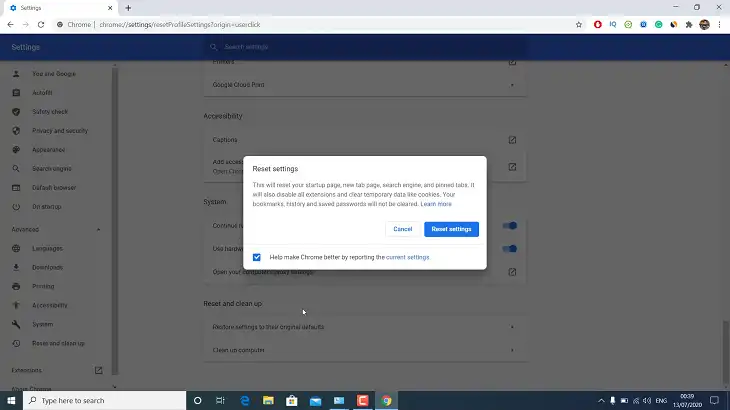This screenshot has width=730, height=410.
Task: Close the Settings tab
Action: pyautogui.click(x=110, y=8)
